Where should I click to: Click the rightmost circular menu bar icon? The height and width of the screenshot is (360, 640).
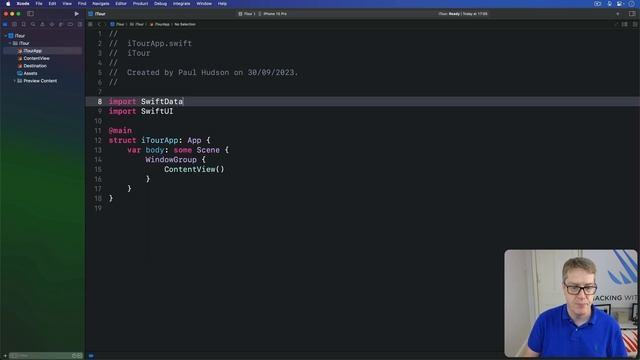click(x=631, y=4)
